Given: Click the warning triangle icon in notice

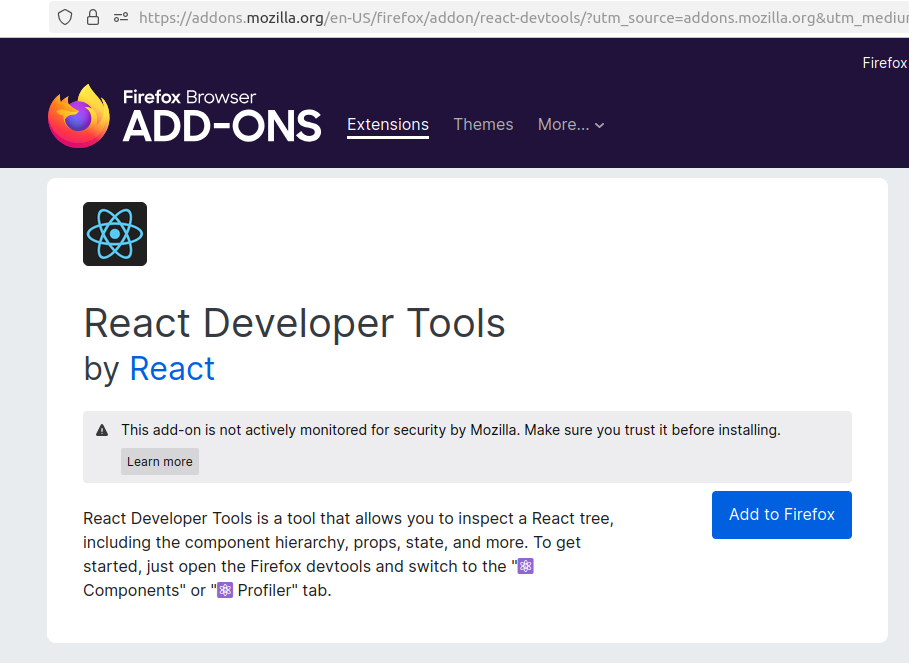Looking at the screenshot, I should click(x=102, y=430).
